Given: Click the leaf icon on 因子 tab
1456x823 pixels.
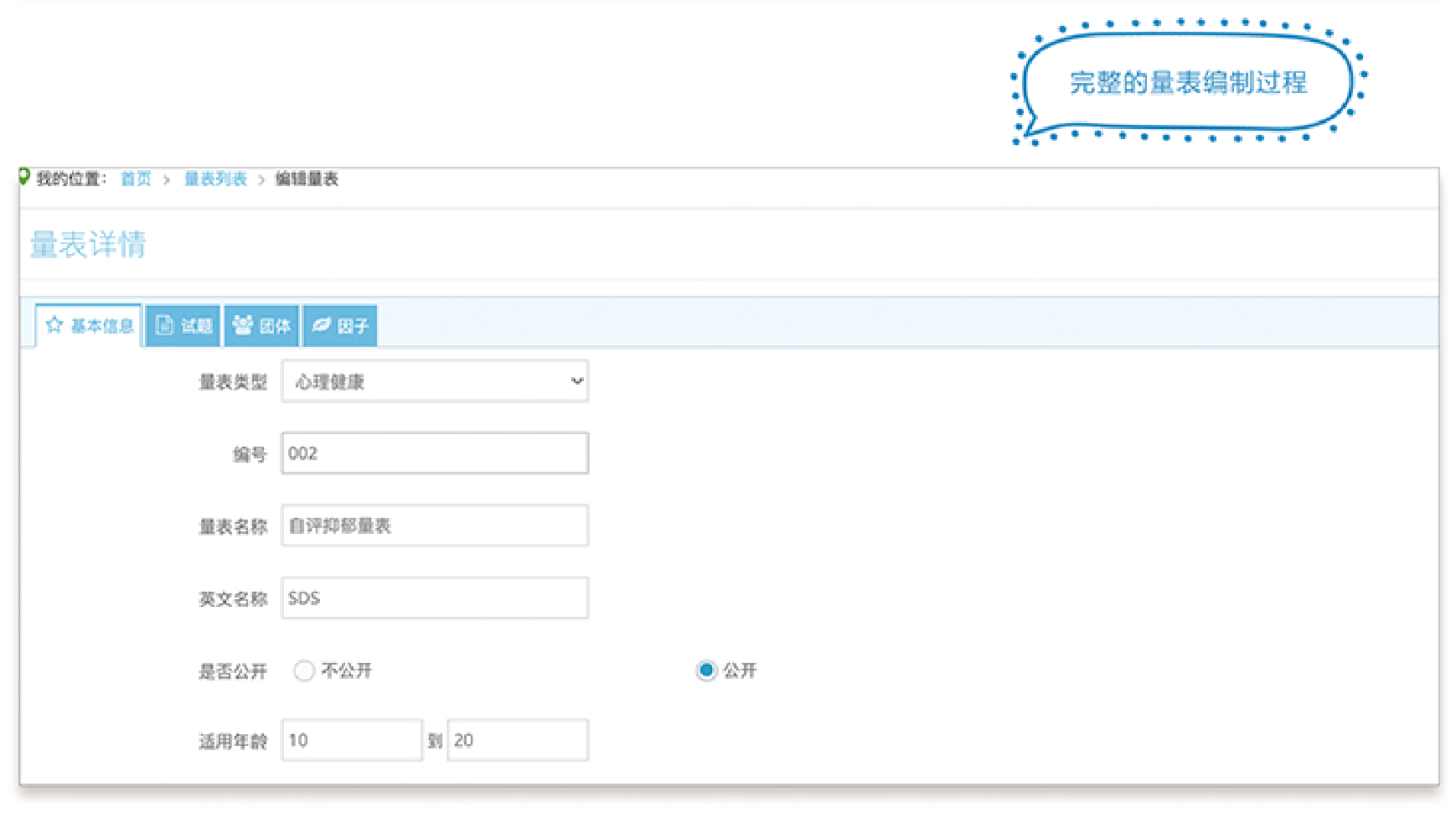Looking at the screenshot, I should tap(322, 324).
